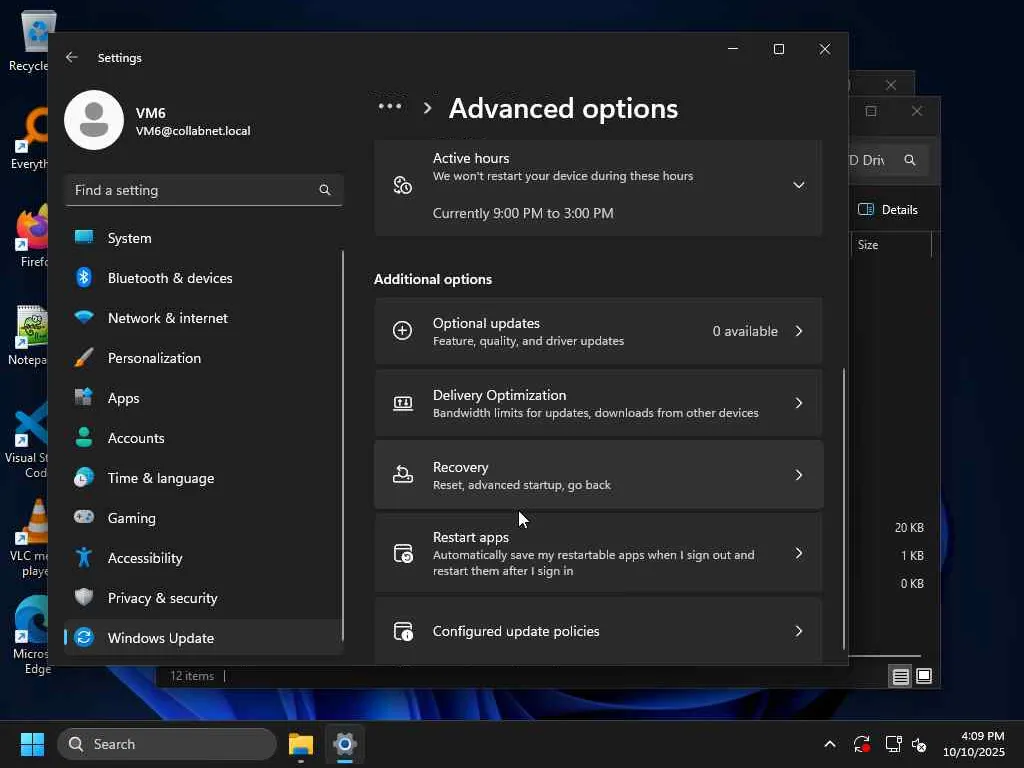The width and height of the screenshot is (1024, 768).
Task: Open File Explorer from the taskbar
Action: (x=301, y=744)
